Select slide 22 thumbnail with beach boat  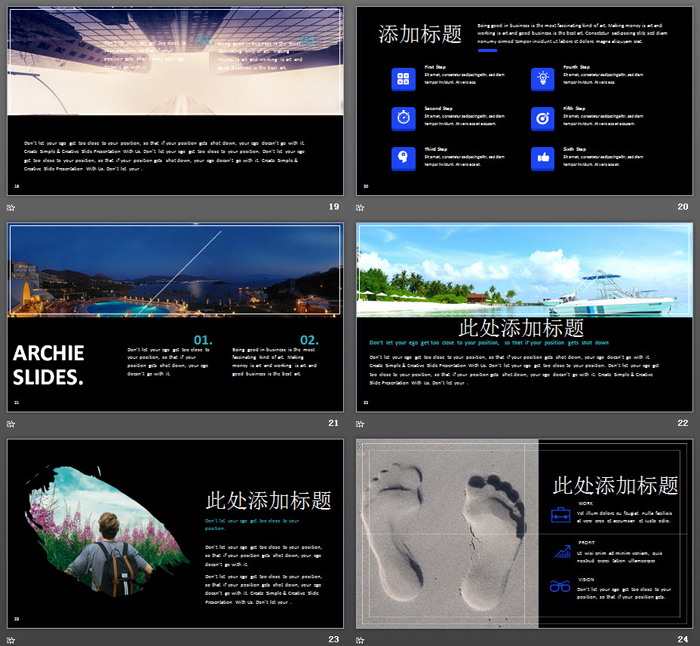point(524,317)
